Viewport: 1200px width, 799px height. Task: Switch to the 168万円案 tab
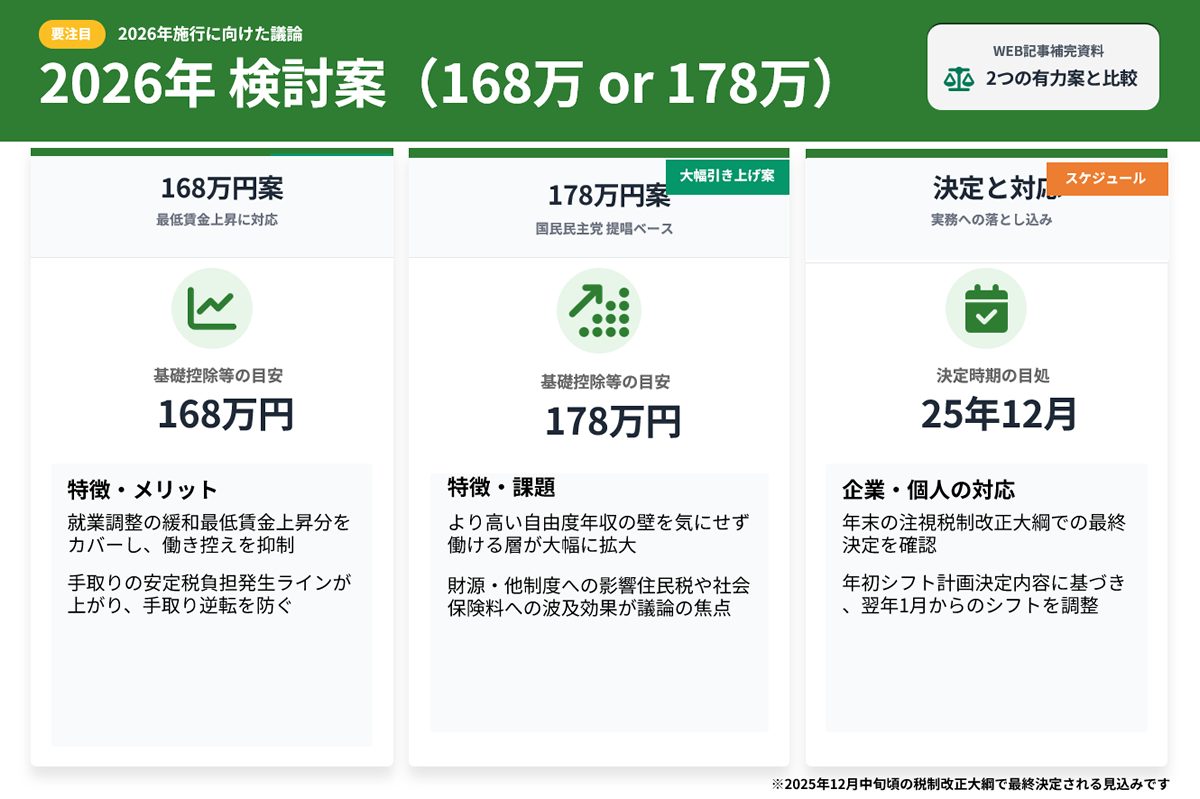tap(211, 189)
